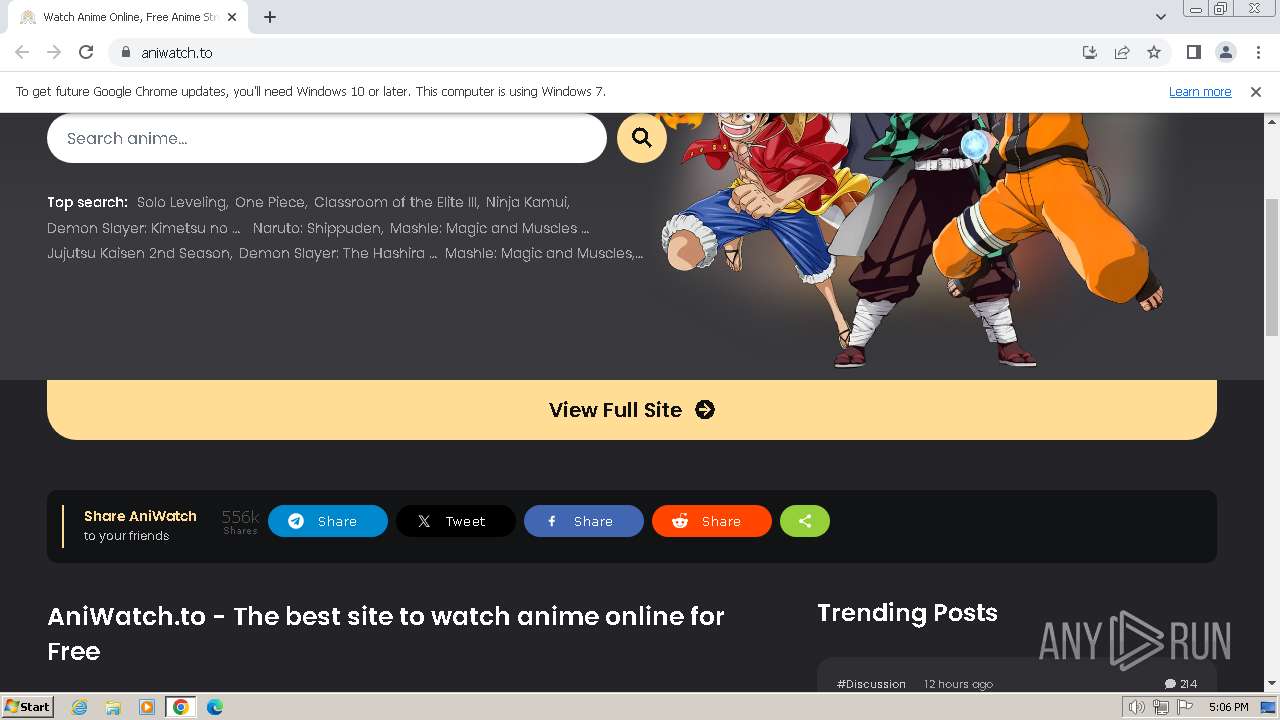Click the Learn more link in update bar

click(1200, 91)
